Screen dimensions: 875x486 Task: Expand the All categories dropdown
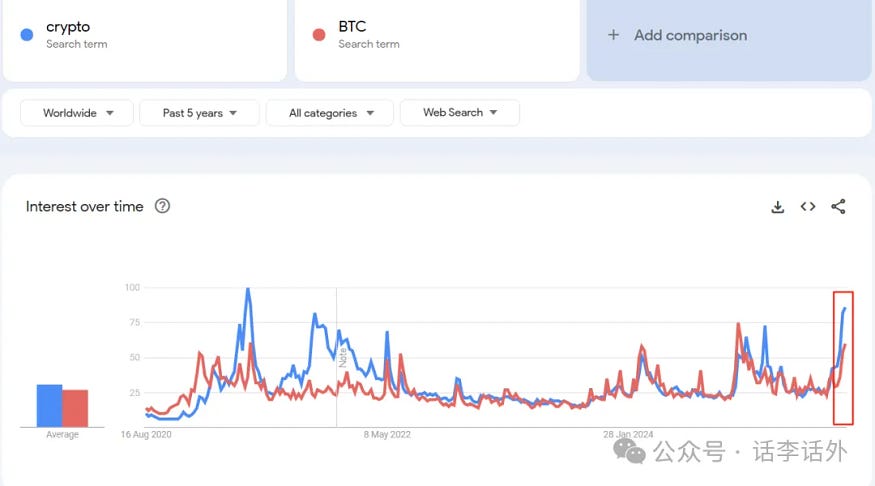tap(330, 113)
